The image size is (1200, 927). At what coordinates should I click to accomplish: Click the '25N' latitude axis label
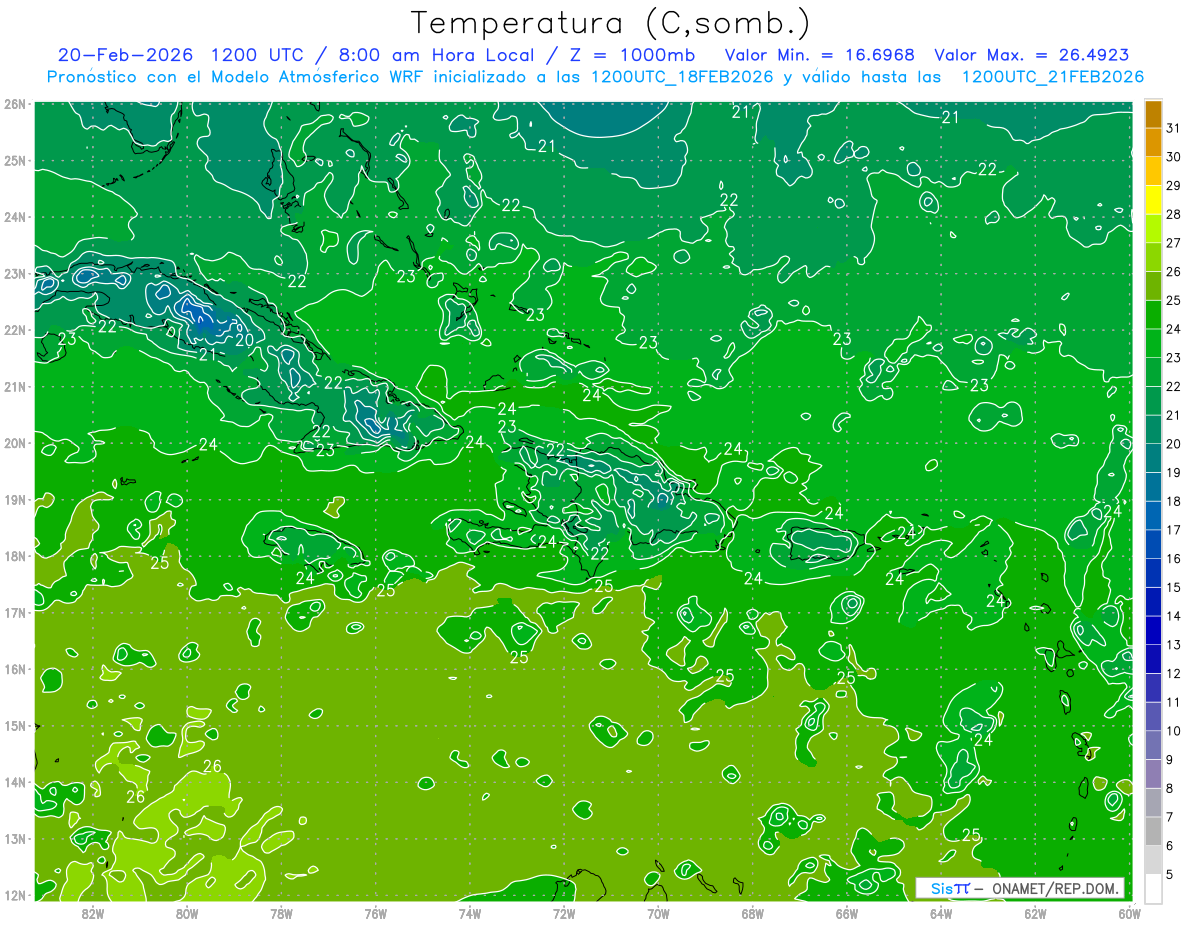[14, 160]
